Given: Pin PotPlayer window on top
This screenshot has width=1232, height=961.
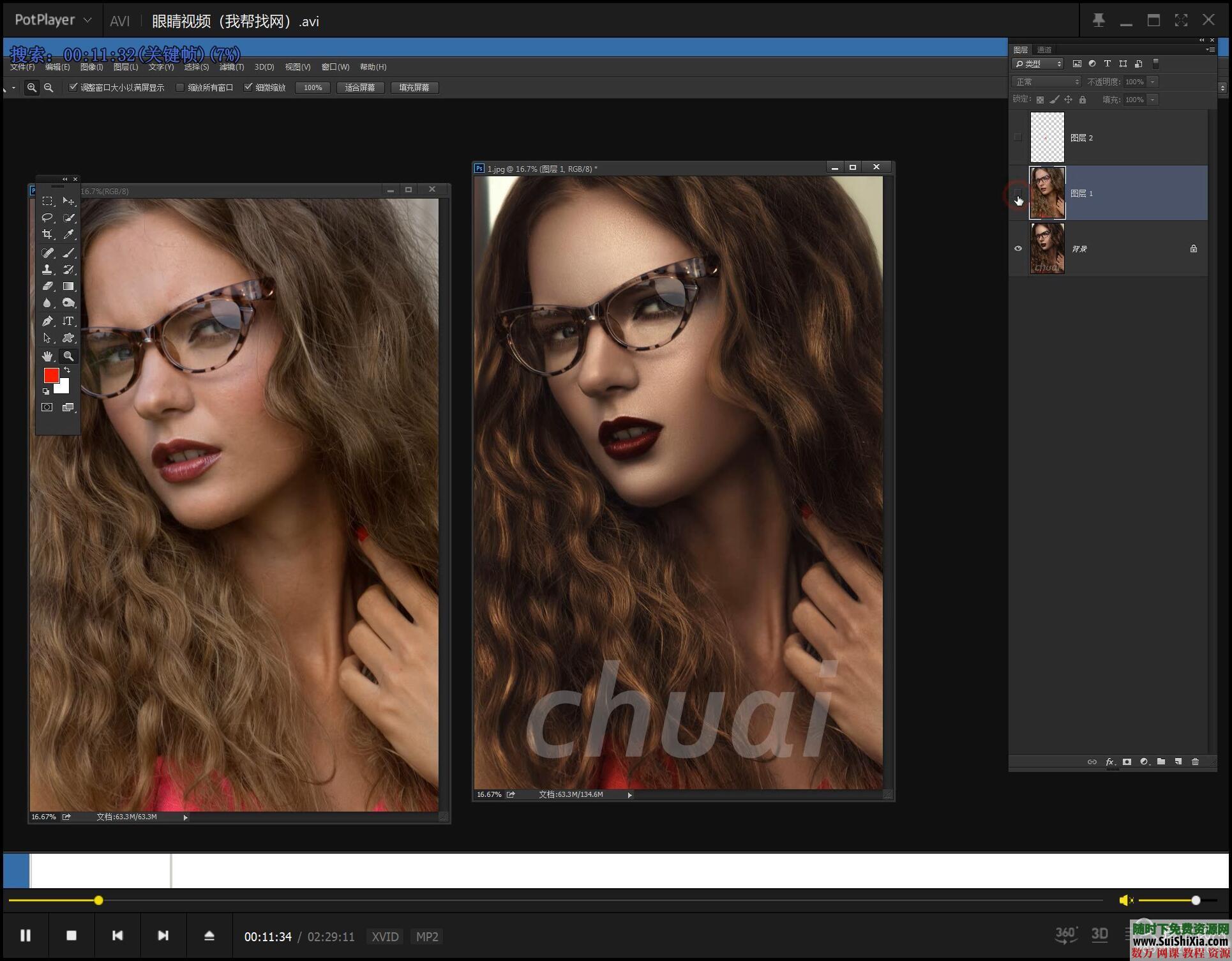Looking at the screenshot, I should pyautogui.click(x=1099, y=20).
